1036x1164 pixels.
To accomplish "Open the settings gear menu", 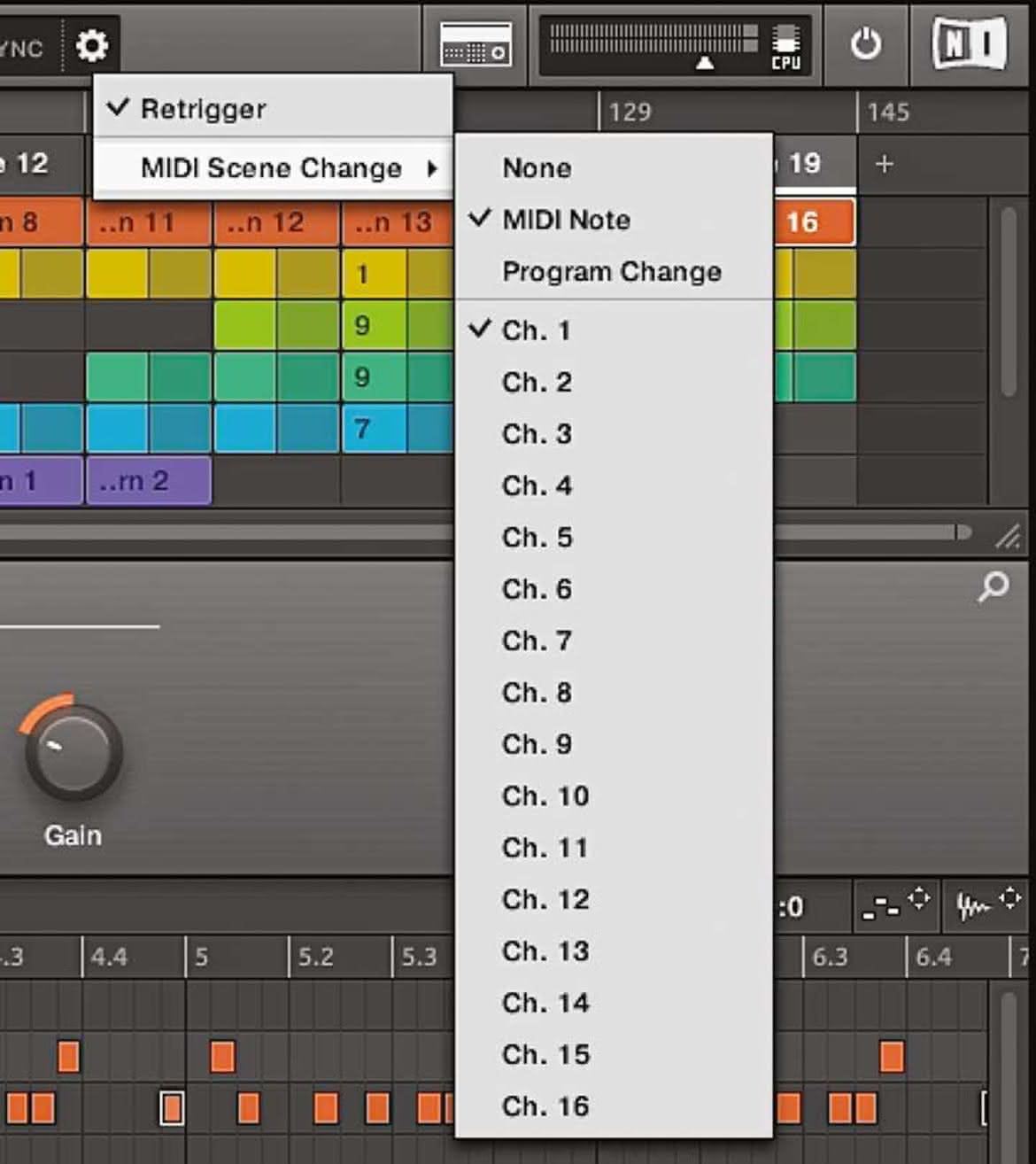I will point(91,44).
